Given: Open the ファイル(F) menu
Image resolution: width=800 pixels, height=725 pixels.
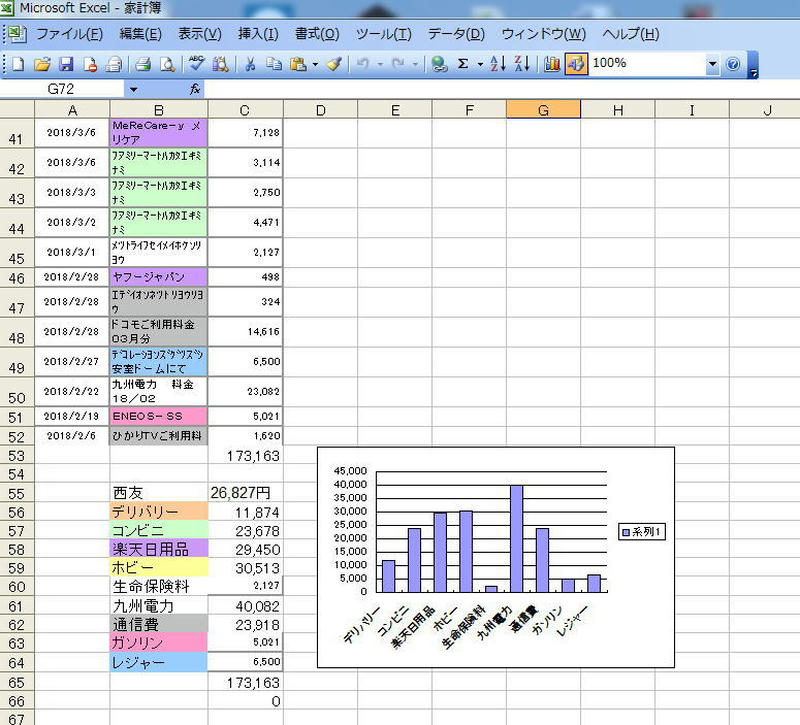Looking at the screenshot, I should pyautogui.click(x=70, y=34).
